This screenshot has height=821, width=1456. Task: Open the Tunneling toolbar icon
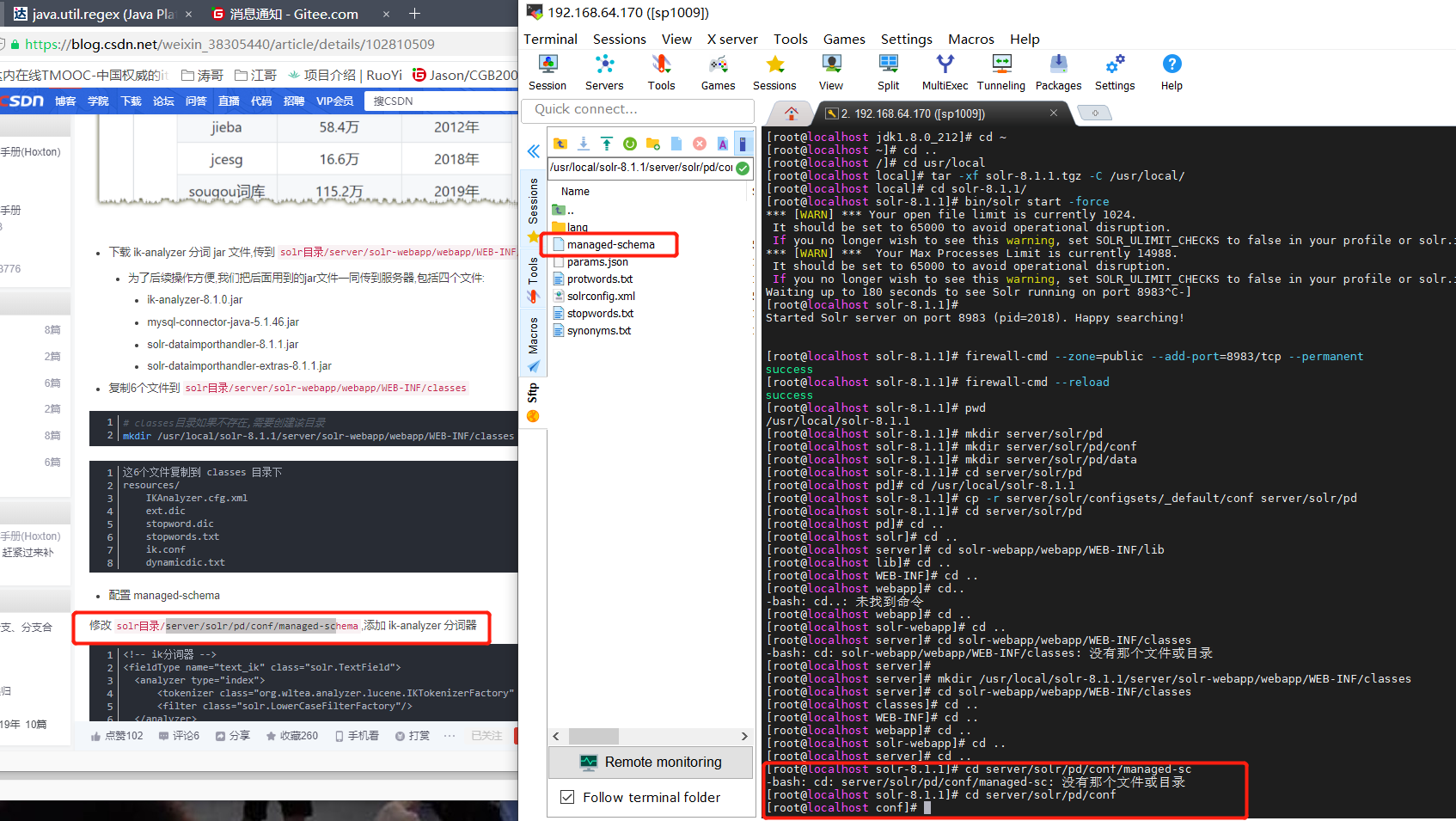pos(1001,72)
